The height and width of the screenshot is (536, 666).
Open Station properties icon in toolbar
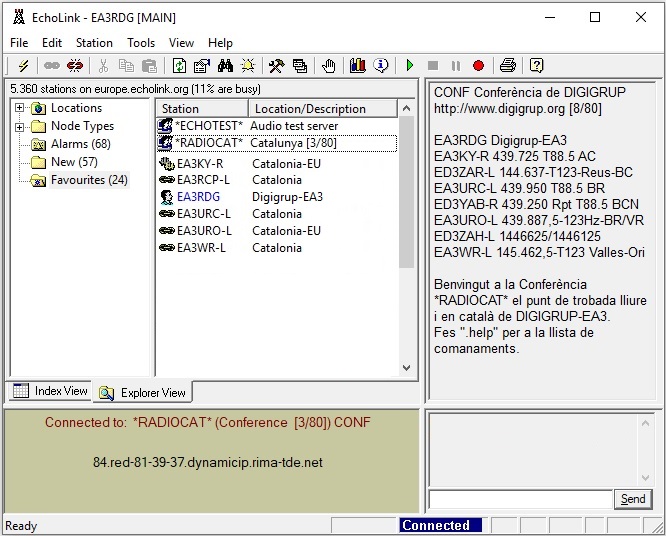pyautogui.click(x=202, y=65)
